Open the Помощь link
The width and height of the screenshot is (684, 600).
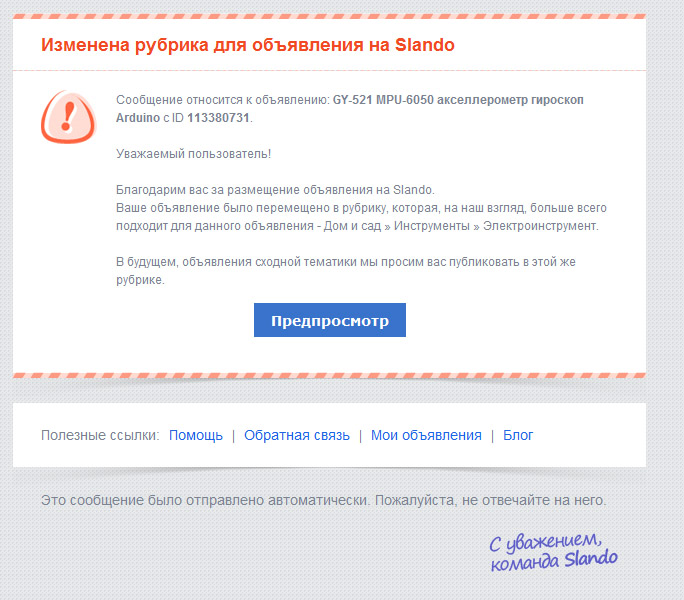(x=196, y=435)
